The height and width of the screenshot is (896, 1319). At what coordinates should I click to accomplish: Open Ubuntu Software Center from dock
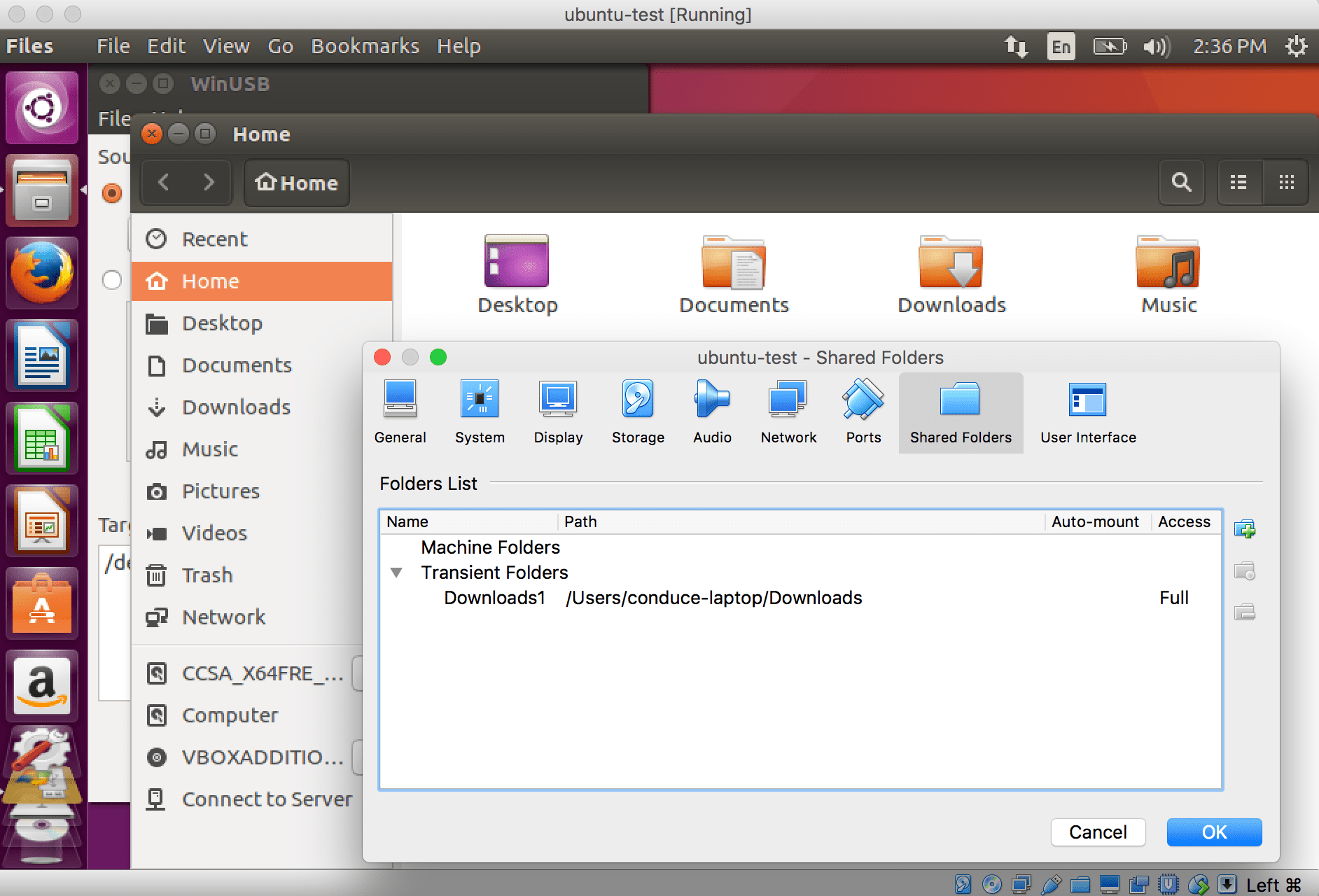42,603
